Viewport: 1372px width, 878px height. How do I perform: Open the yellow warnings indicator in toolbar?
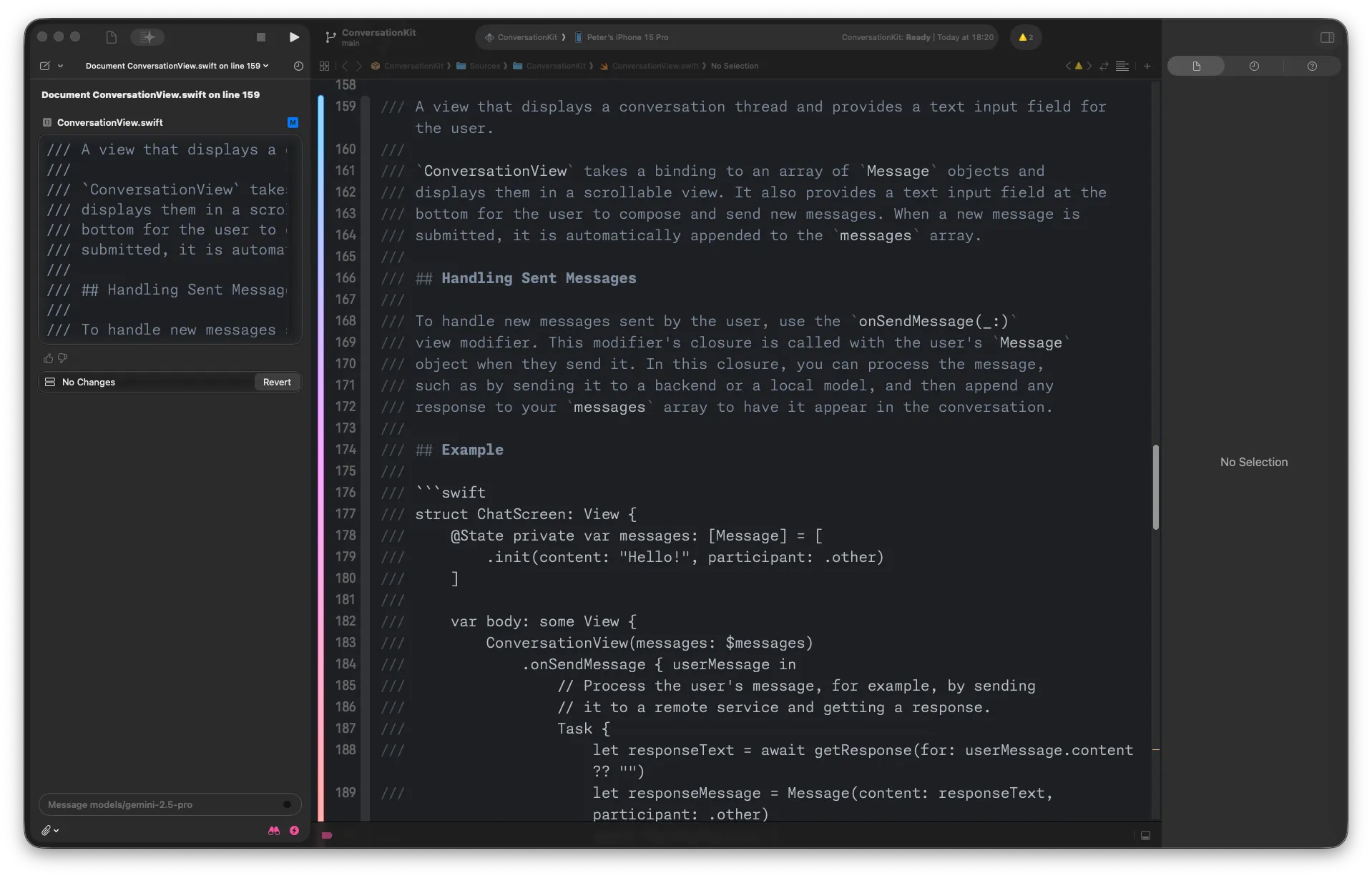(x=1025, y=37)
